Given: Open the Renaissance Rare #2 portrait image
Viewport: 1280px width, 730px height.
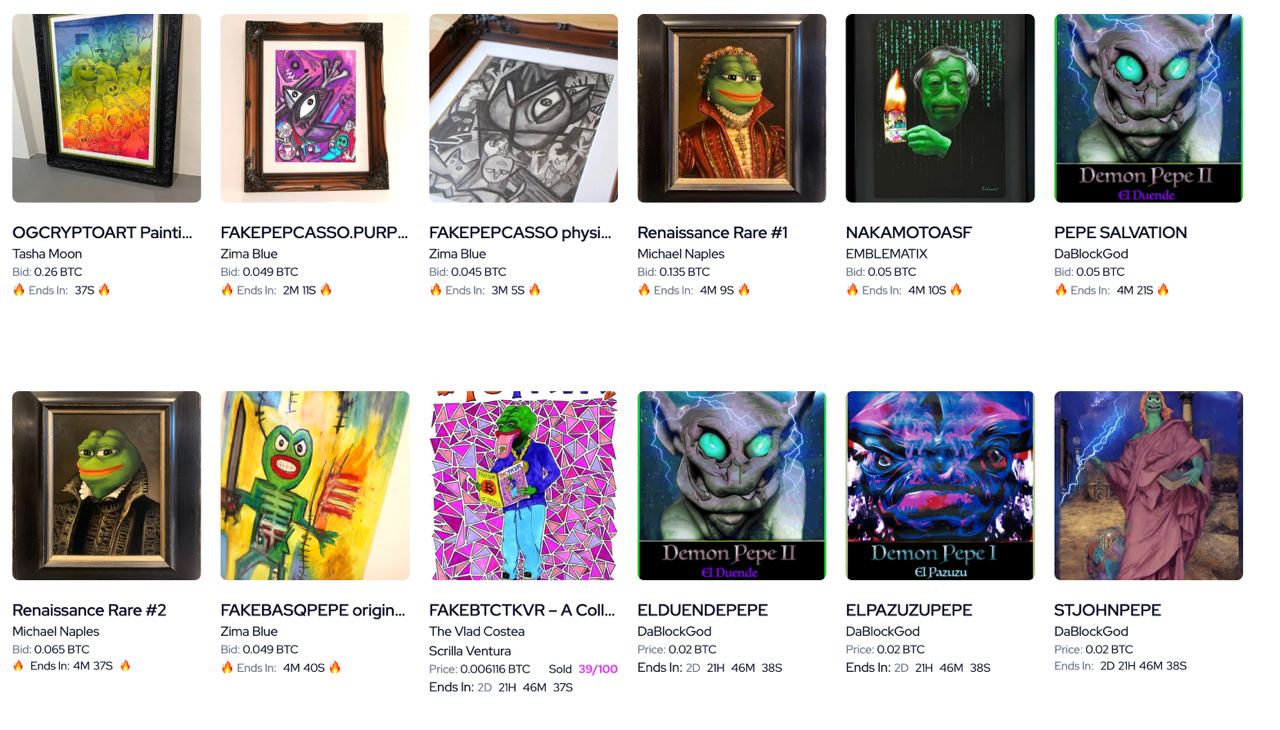Looking at the screenshot, I should tap(106, 486).
